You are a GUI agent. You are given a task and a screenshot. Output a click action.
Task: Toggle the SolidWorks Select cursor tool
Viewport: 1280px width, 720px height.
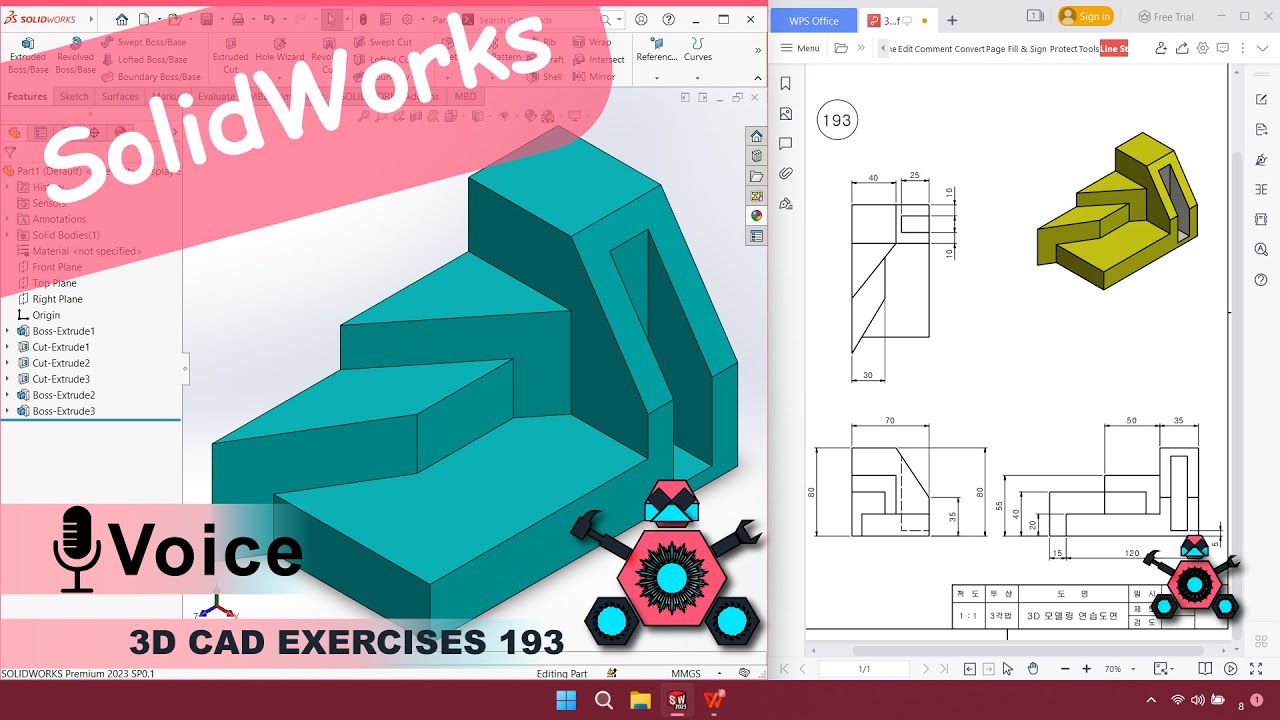[x=332, y=19]
